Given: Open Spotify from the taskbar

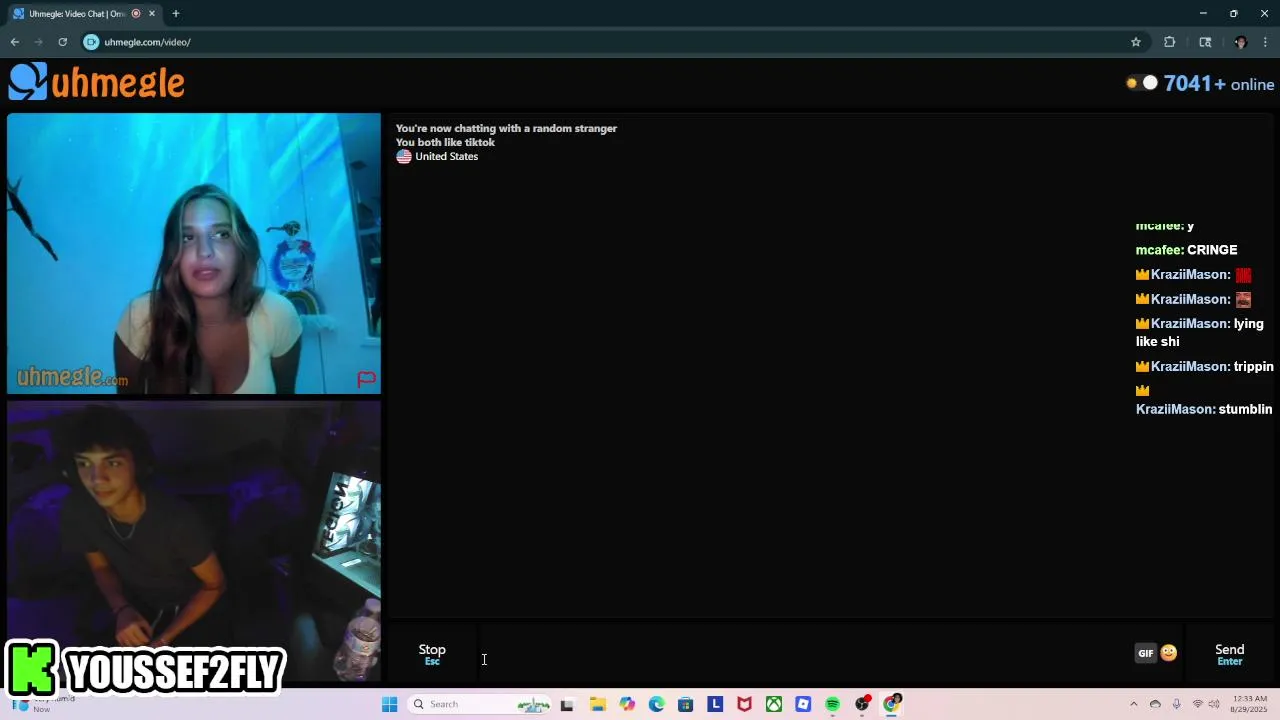Looking at the screenshot, I should pos(833,704).
